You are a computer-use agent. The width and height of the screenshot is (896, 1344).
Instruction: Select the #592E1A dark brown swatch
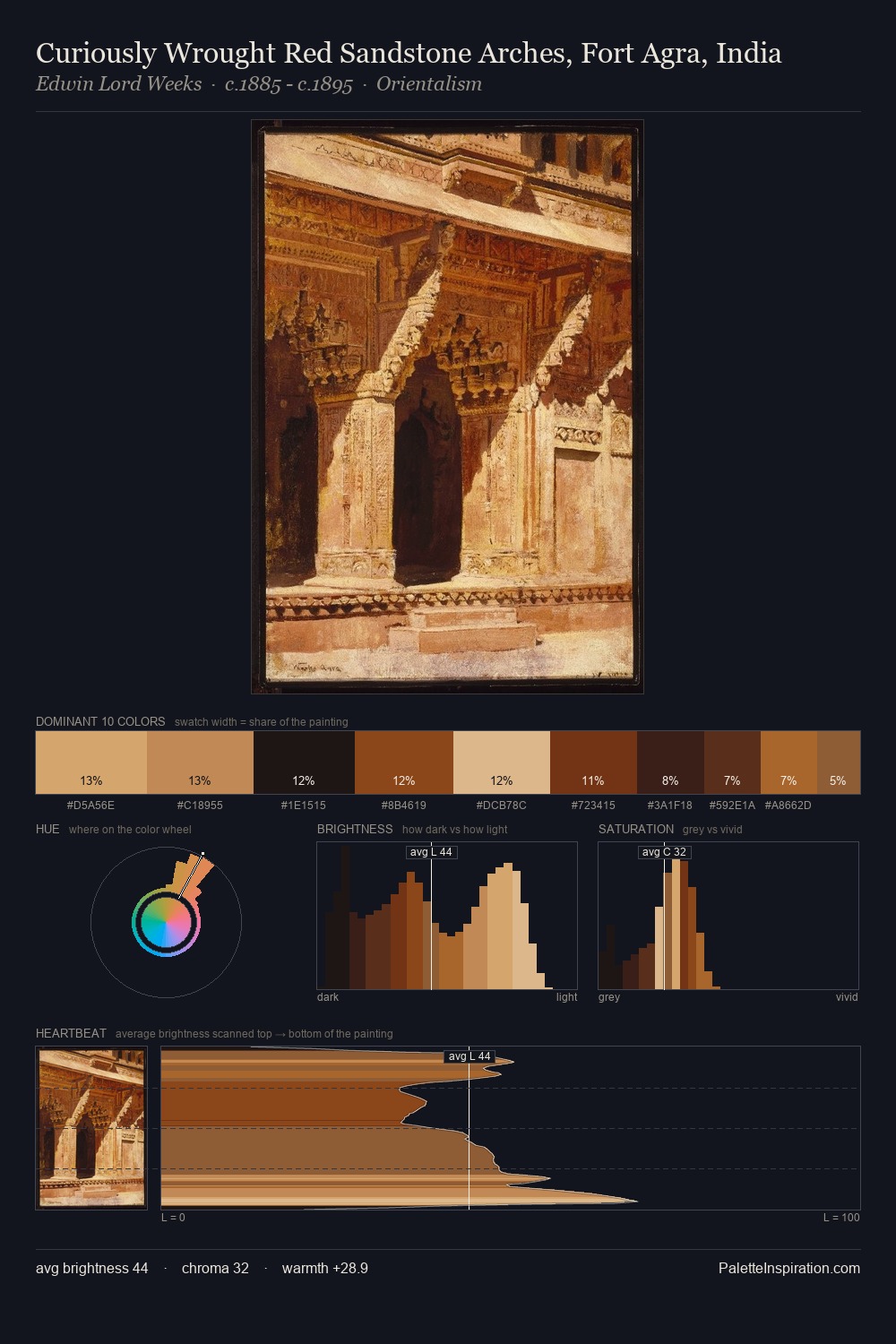coord(732,762)
